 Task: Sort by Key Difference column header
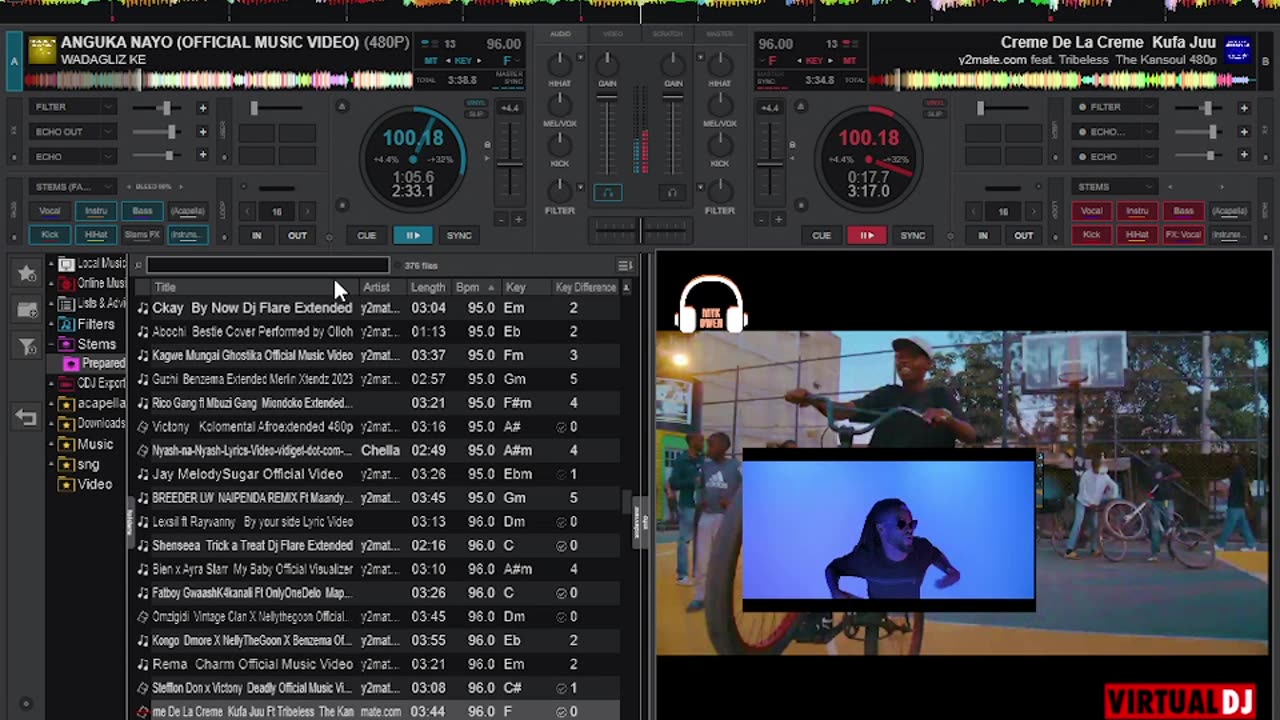[x=585, y=288]
